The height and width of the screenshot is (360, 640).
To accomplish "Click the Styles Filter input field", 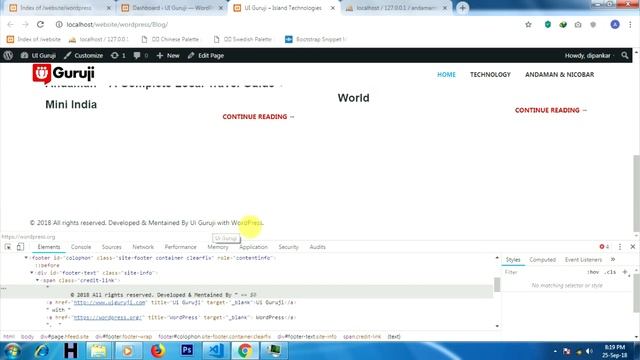I will click(543, 272).
